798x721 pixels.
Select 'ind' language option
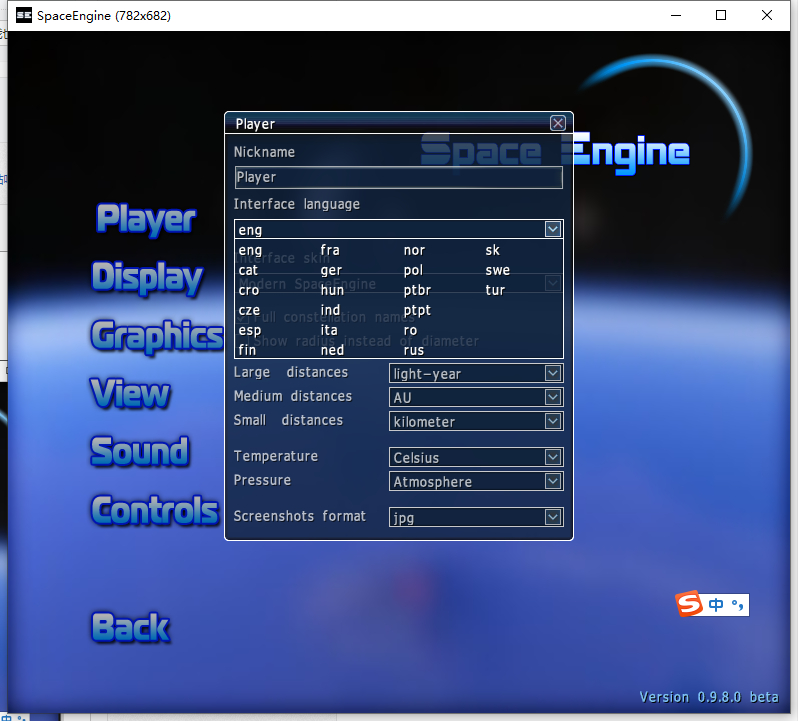330,310
